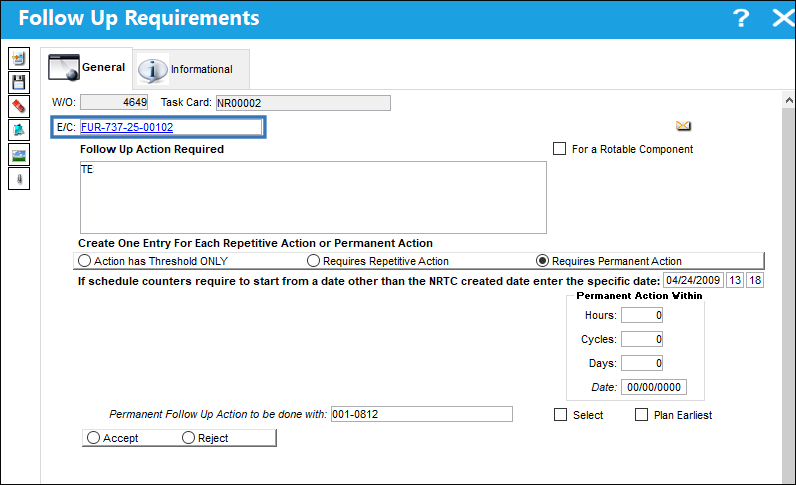The width and height of the screenshot is (796, 485).
Task: Click the envelope mail icon
Action: (683, 125)
